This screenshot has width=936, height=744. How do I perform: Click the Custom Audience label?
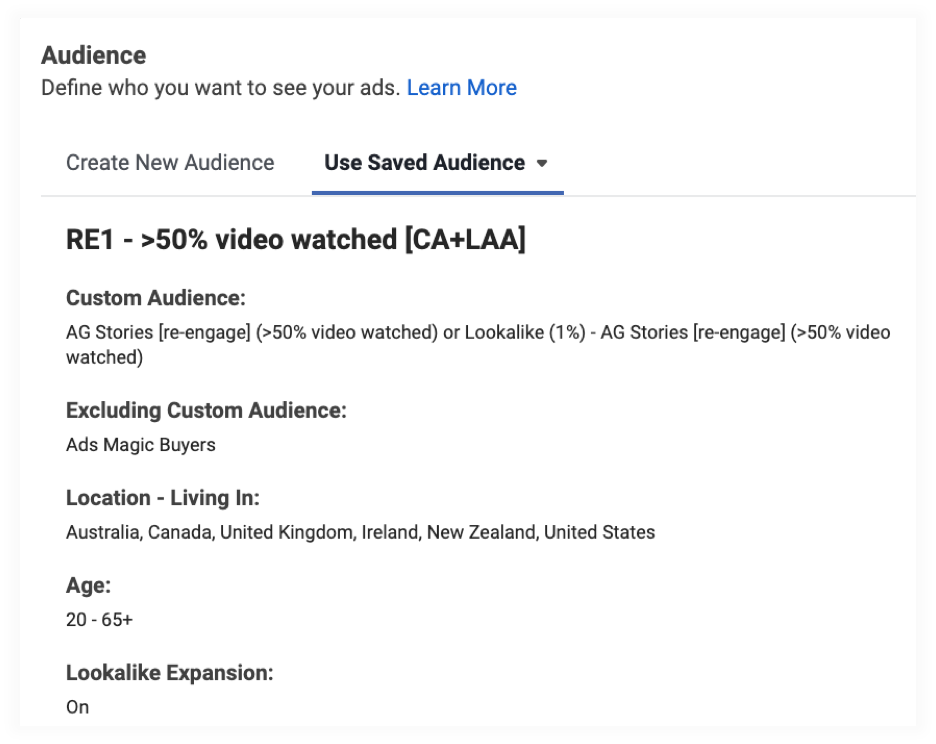pos(155,298)
